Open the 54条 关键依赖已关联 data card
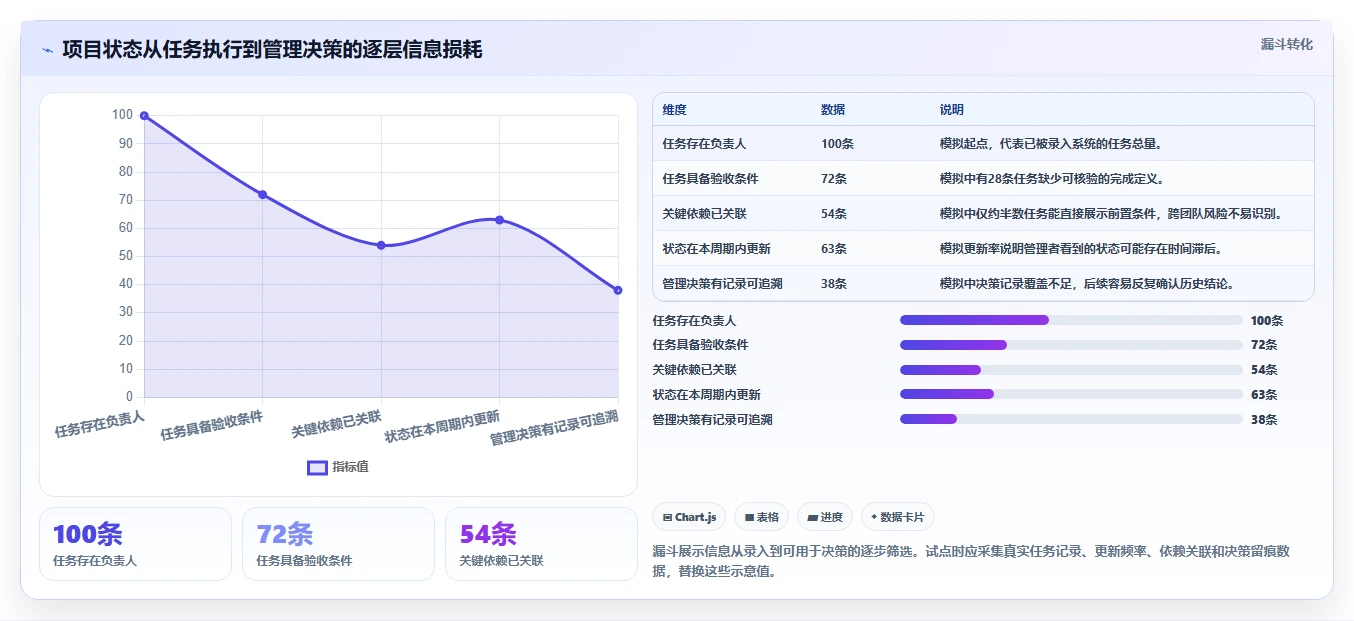Viewport: 1354px width, 621px height. (541, 544)
